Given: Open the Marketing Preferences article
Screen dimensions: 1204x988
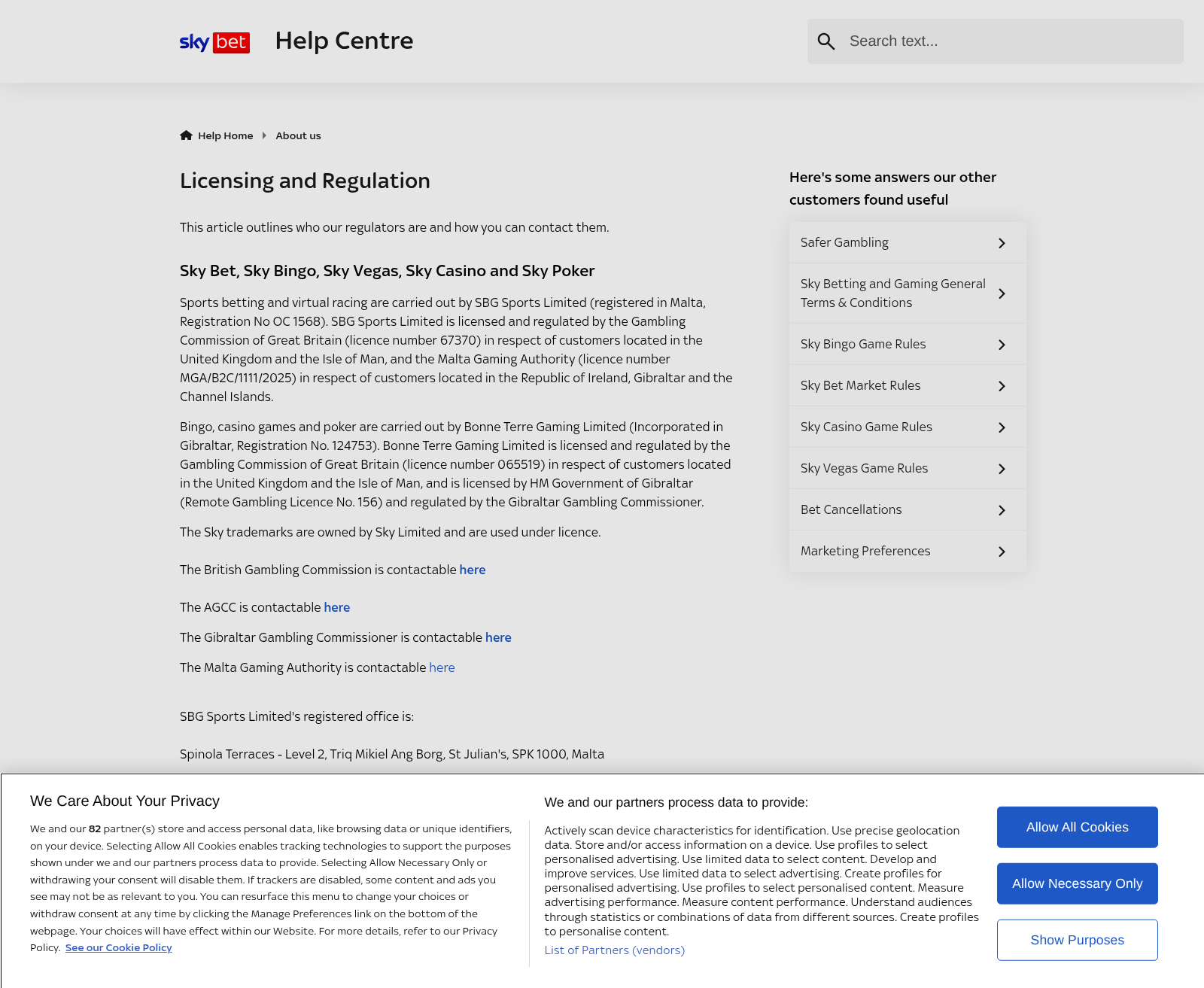Looking at the screenshot, I should tap(908, 551).
